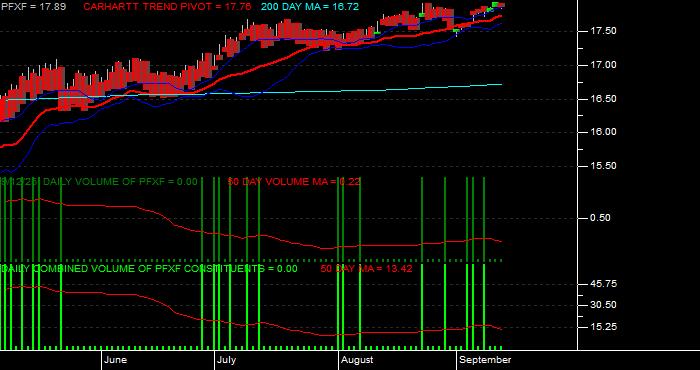Viewport: 700px width, 370px height.
Task: Click the 15.25 volume axis label
Action: tap(604, 327)
